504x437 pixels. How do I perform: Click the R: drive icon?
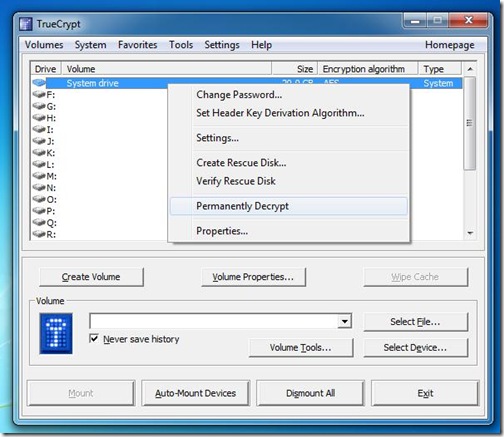(x=39, y=234)
